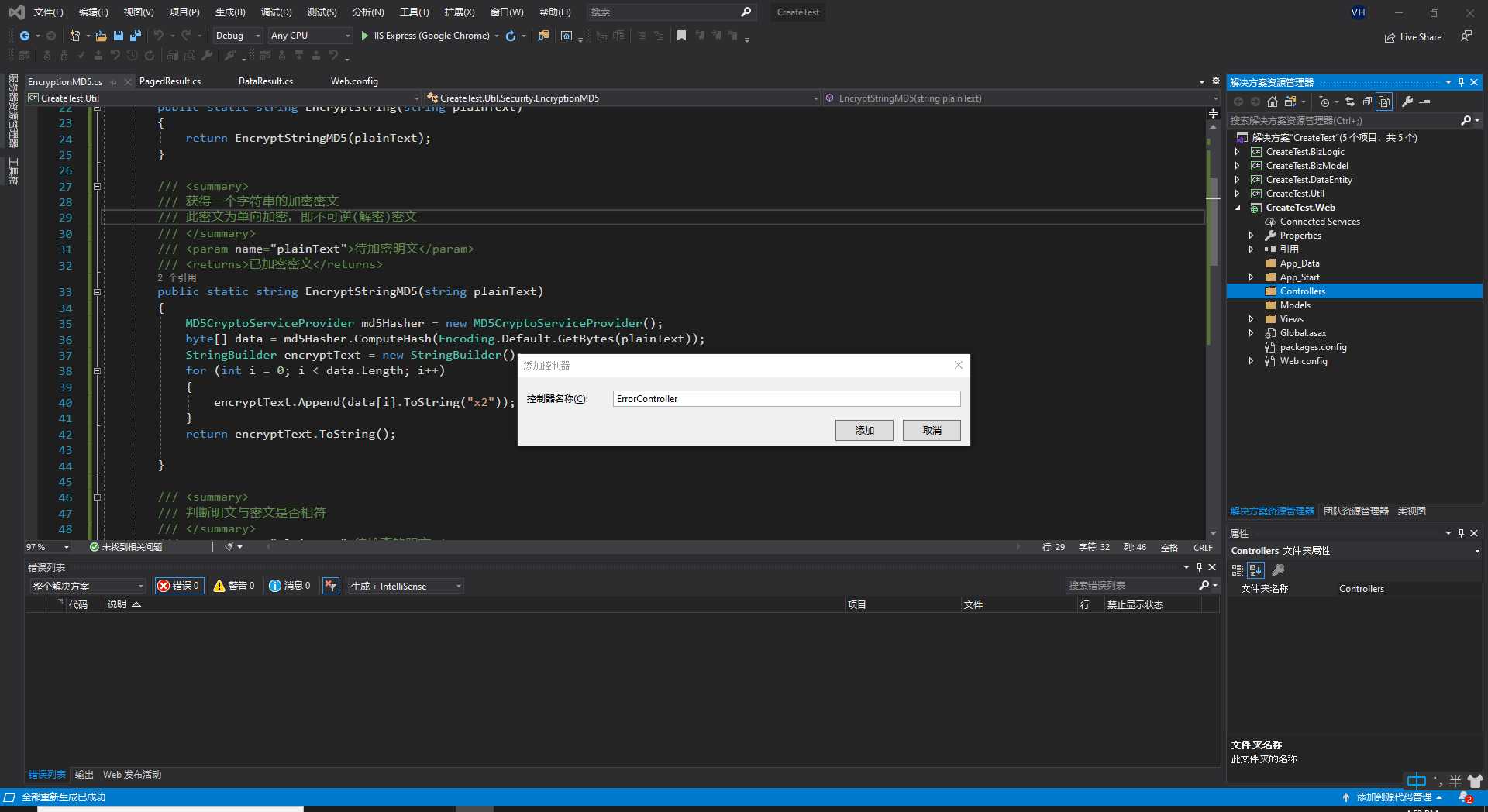Click the open file folder icon
The width and height of the screenshot is (1488, 812).
[101, 36]
